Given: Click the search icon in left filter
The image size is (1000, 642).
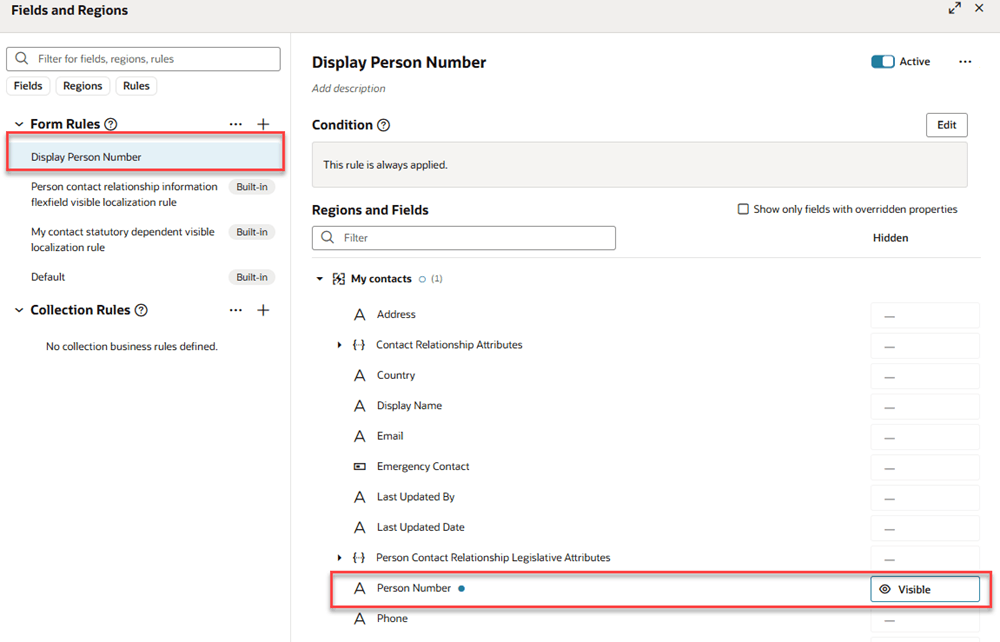Looking at the screenshot, I should click(22, 59).
